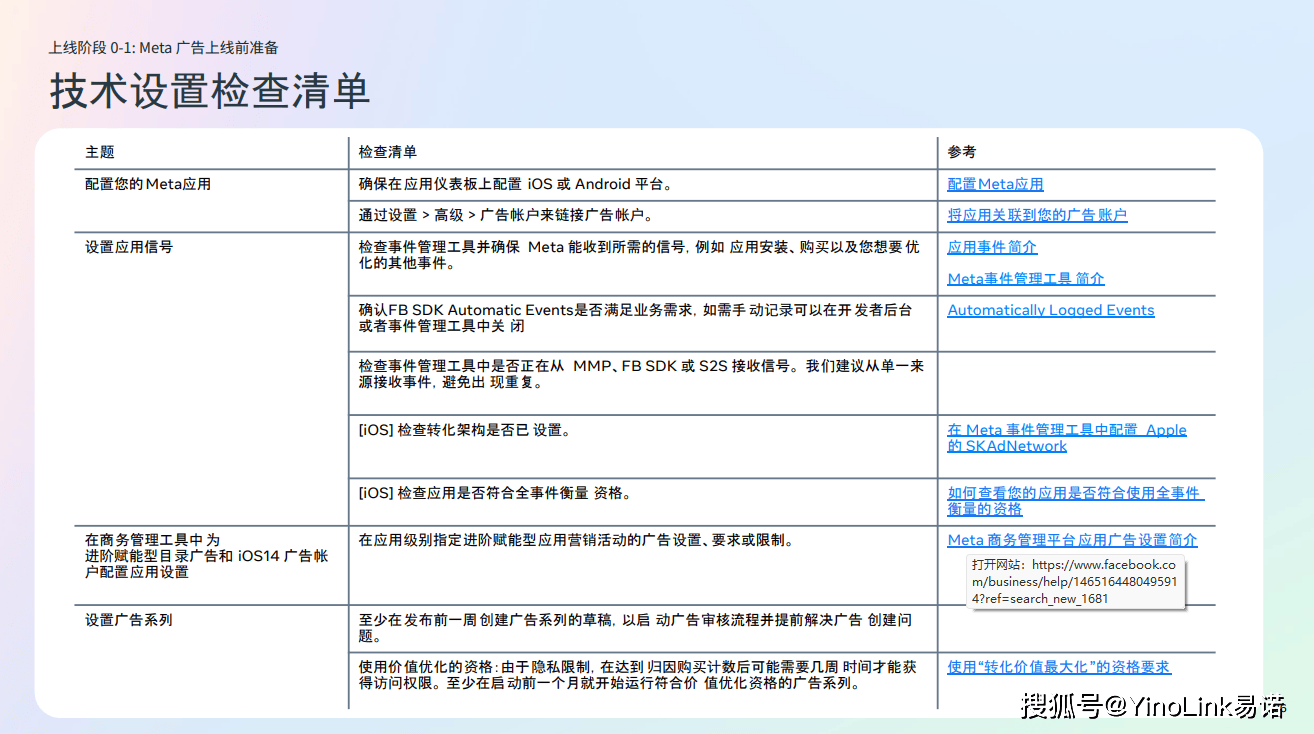
Task: Open the 全事件衡量的资格 reference link
Action: [1075, 501]
